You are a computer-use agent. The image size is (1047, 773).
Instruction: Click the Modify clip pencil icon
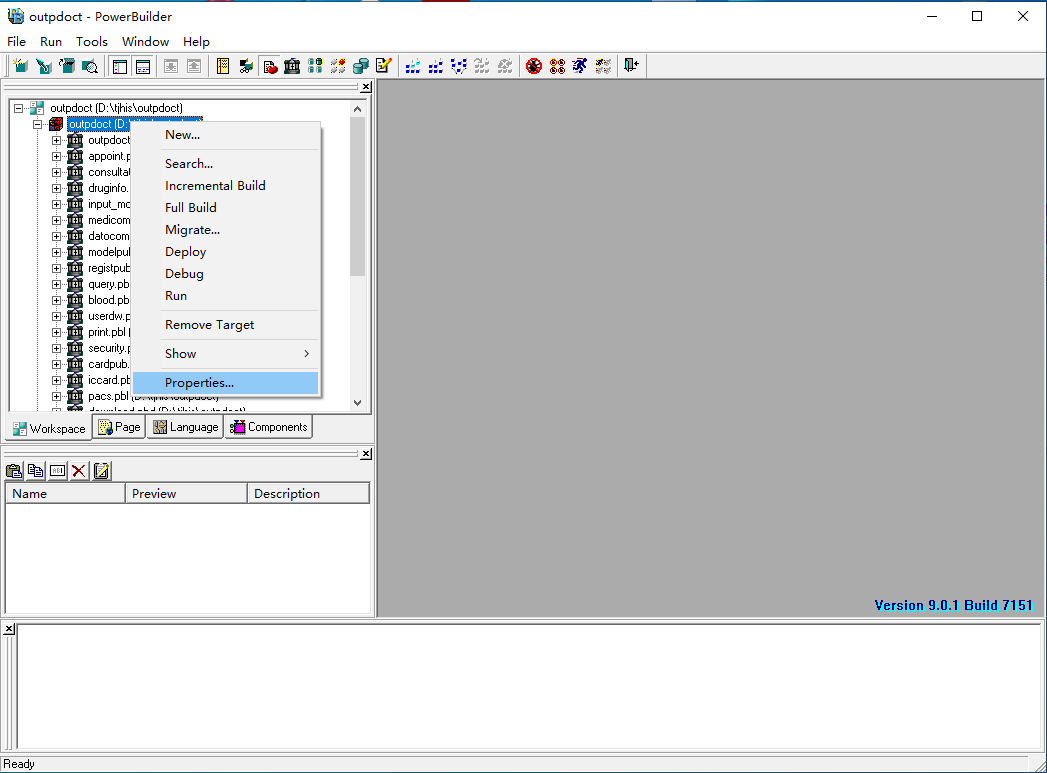pyautogui.click(x=101, y=471)
